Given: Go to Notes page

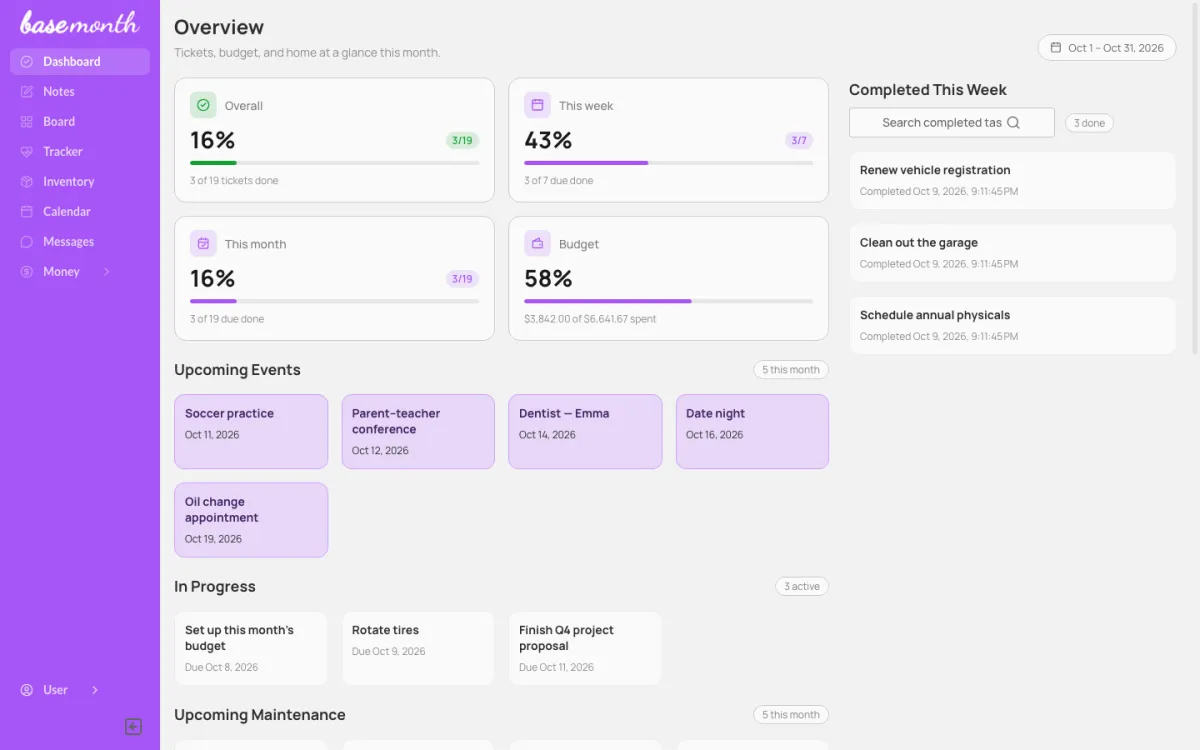Looking at the screenshot, I should point(80,92).
